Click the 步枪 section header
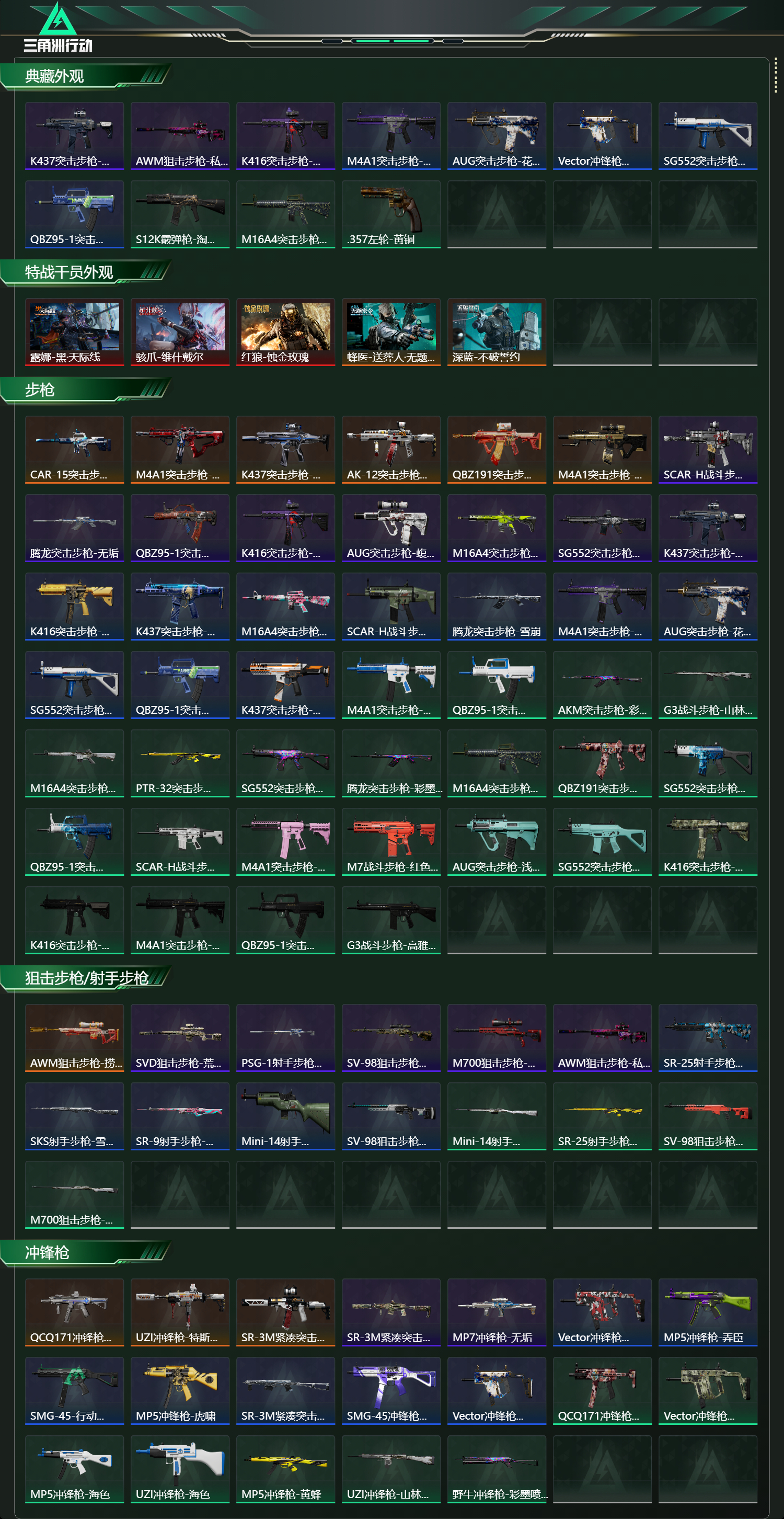Image resolution: width=784 pixels, height=1519 pixels. click(40, 390)
